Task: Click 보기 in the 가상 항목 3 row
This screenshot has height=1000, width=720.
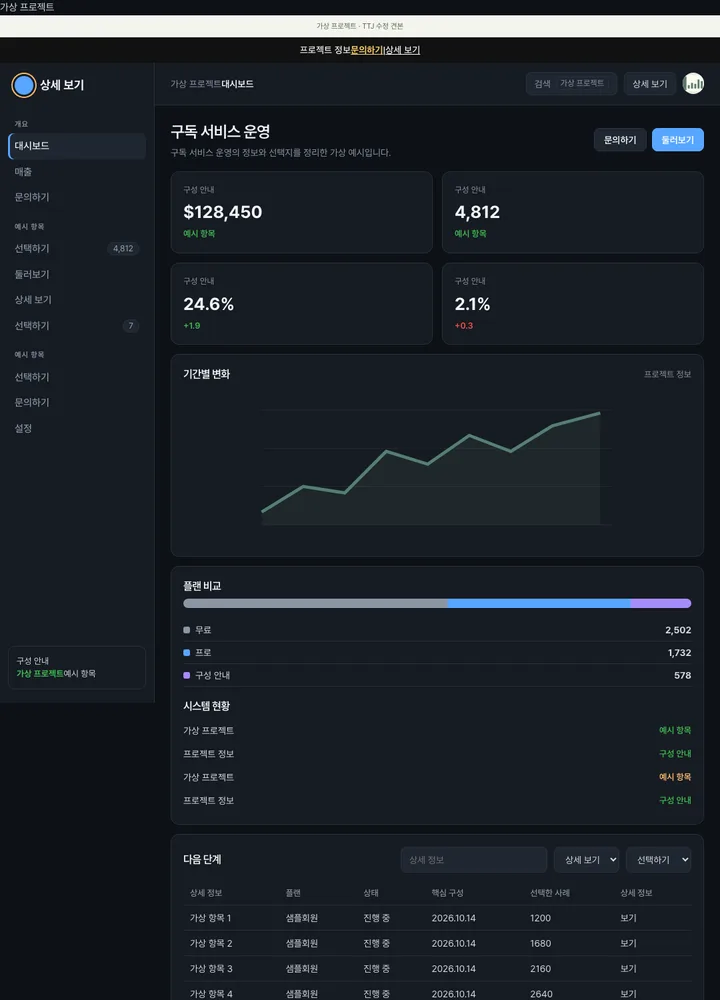Action: coord(628,969)
